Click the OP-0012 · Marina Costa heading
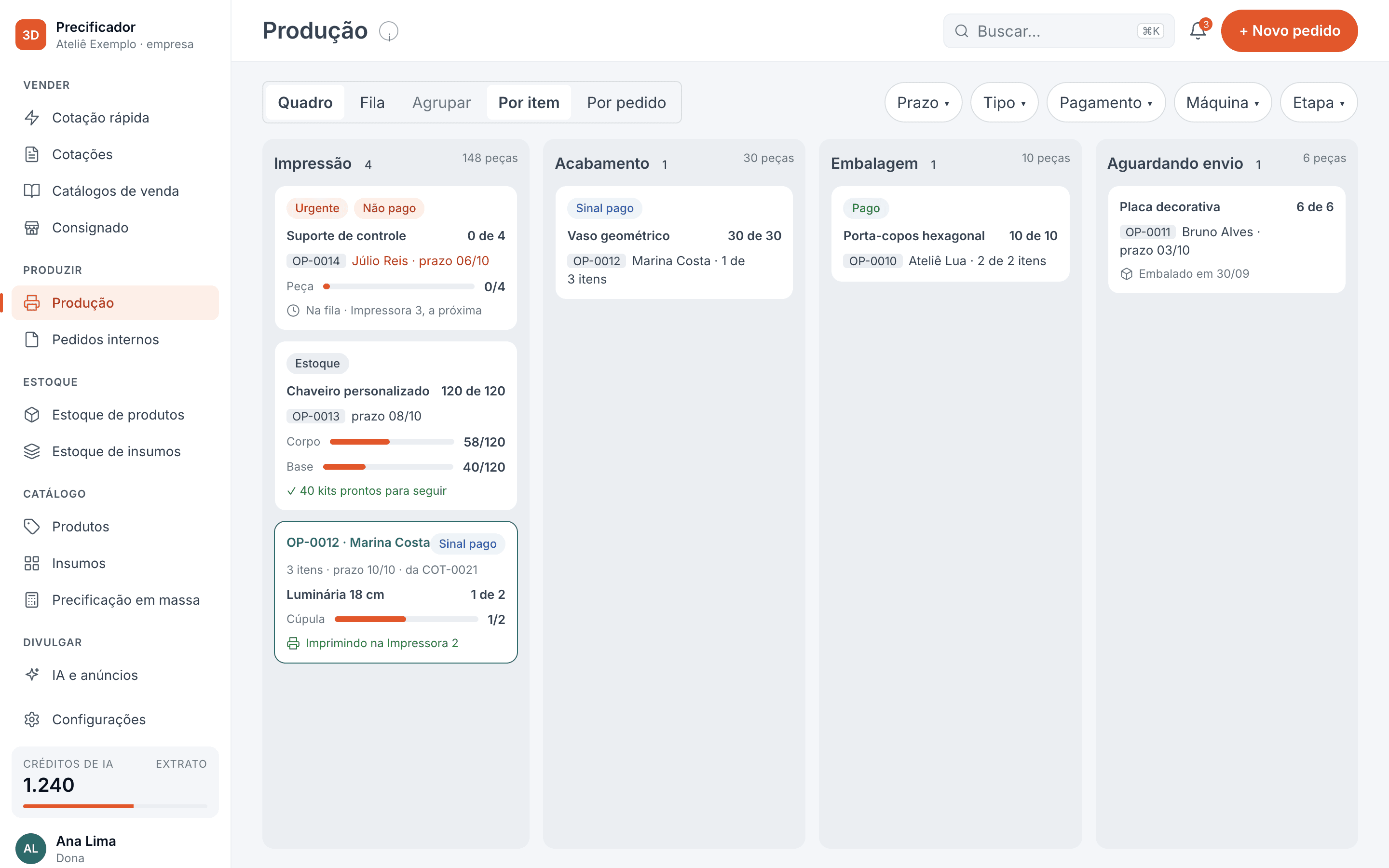 [358, 543]
